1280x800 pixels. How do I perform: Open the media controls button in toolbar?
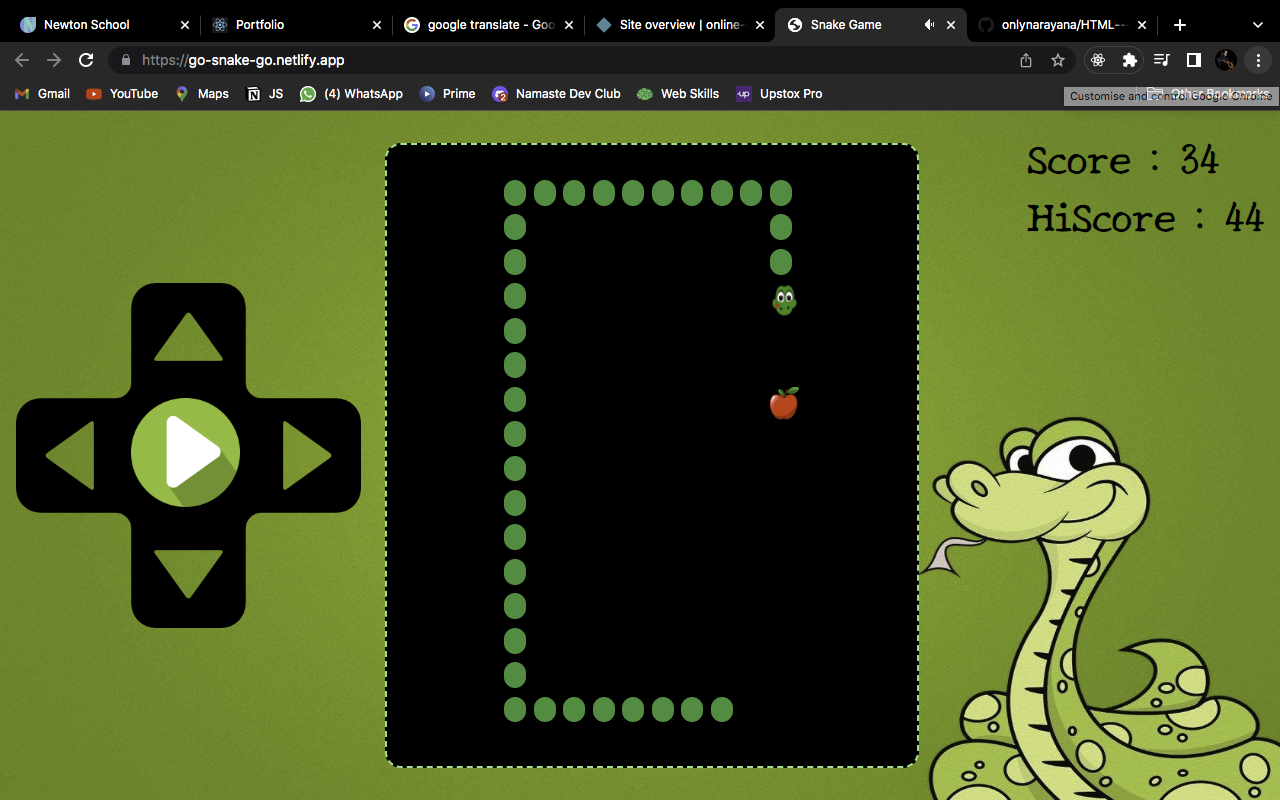[1161, 60]
